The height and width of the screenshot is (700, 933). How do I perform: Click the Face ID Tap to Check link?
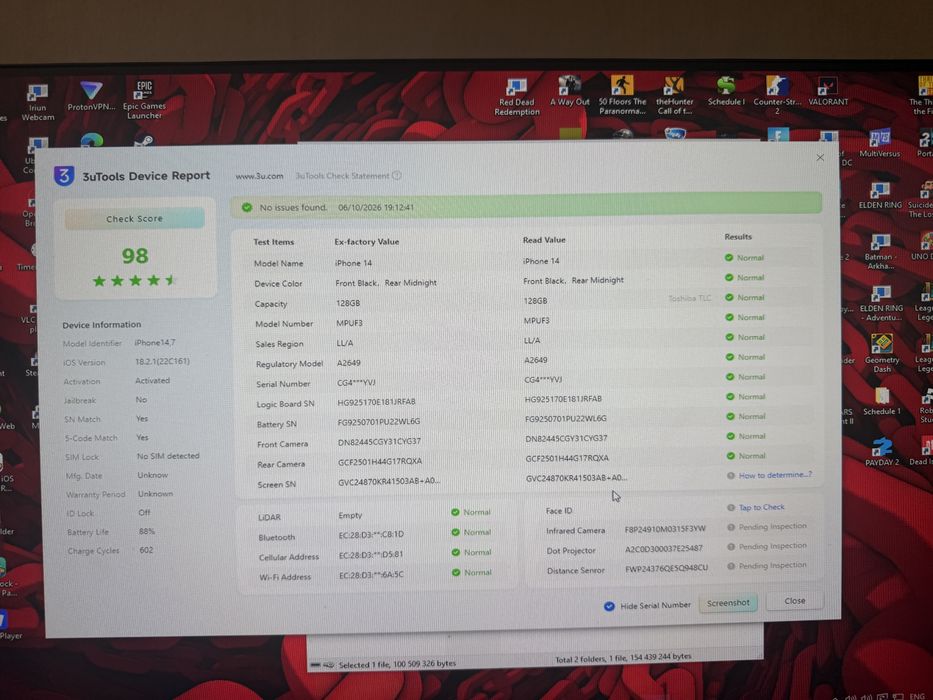pyautogui.click(x=762, y=507)
